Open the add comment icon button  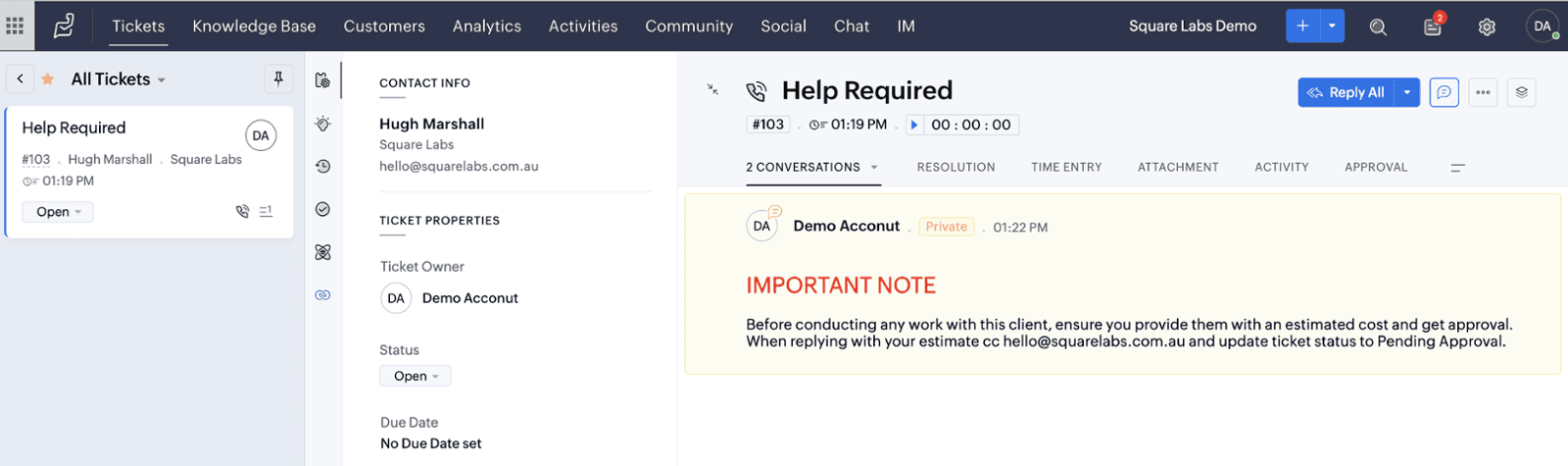coord(1444,92)
